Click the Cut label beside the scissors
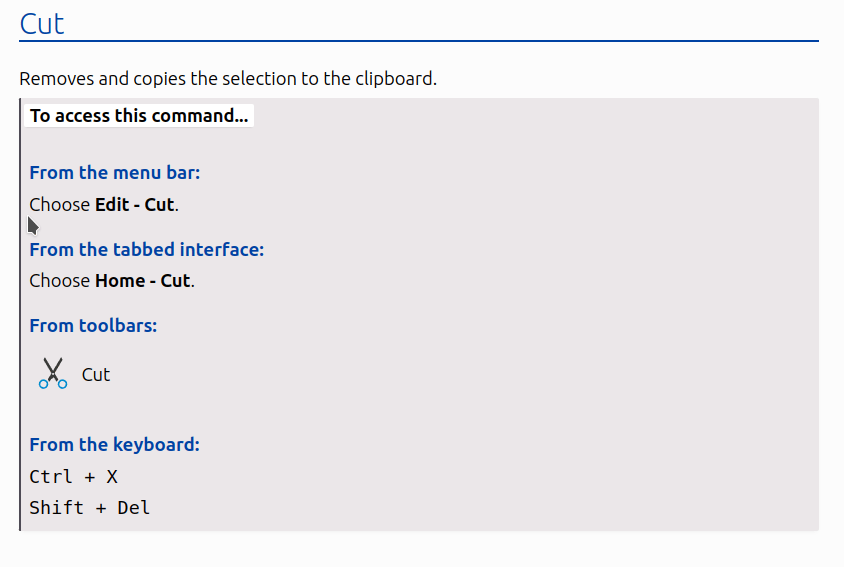The image size is (844, 567). 96,374
